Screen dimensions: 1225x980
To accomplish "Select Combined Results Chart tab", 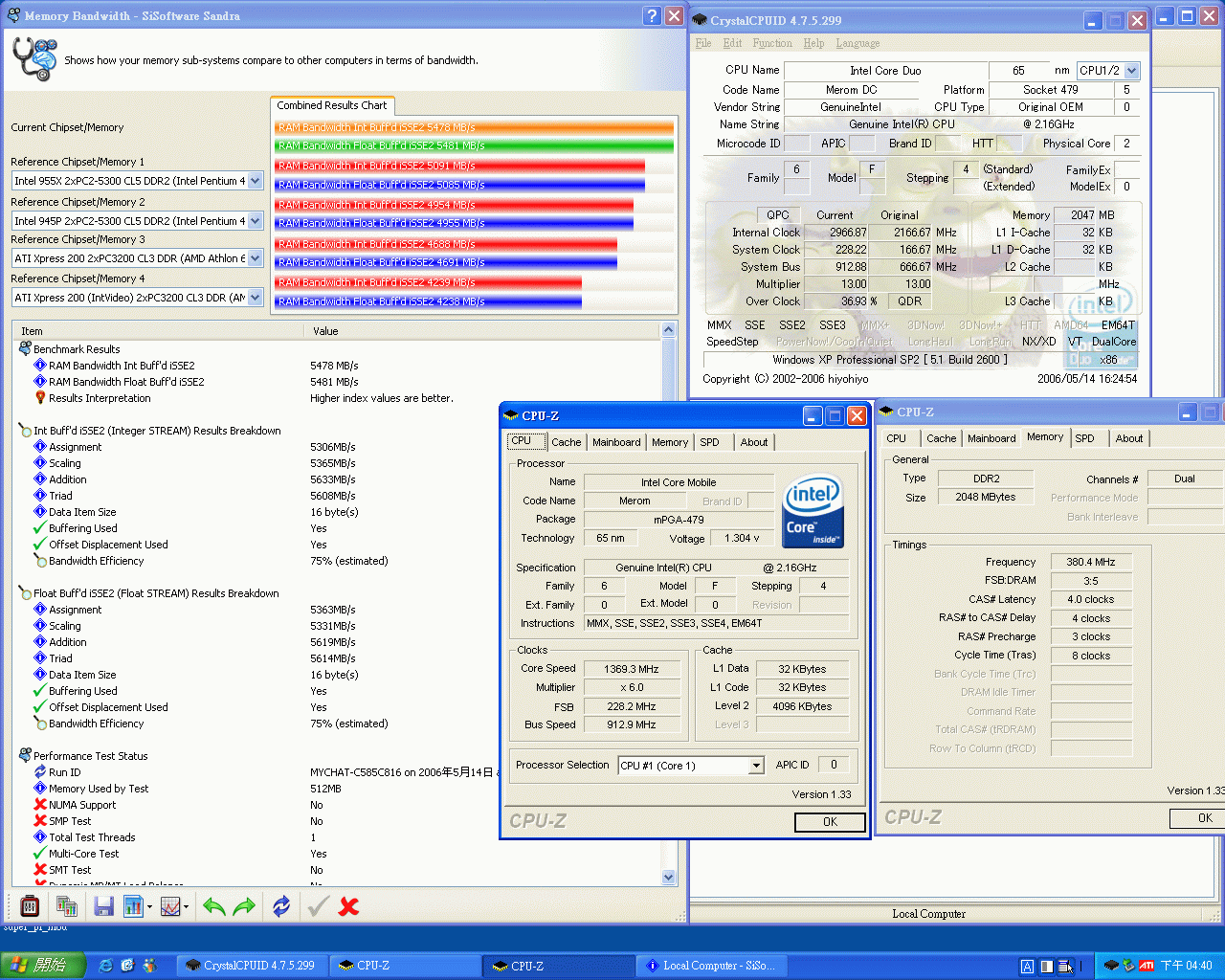I will click(x=332, y=105).
